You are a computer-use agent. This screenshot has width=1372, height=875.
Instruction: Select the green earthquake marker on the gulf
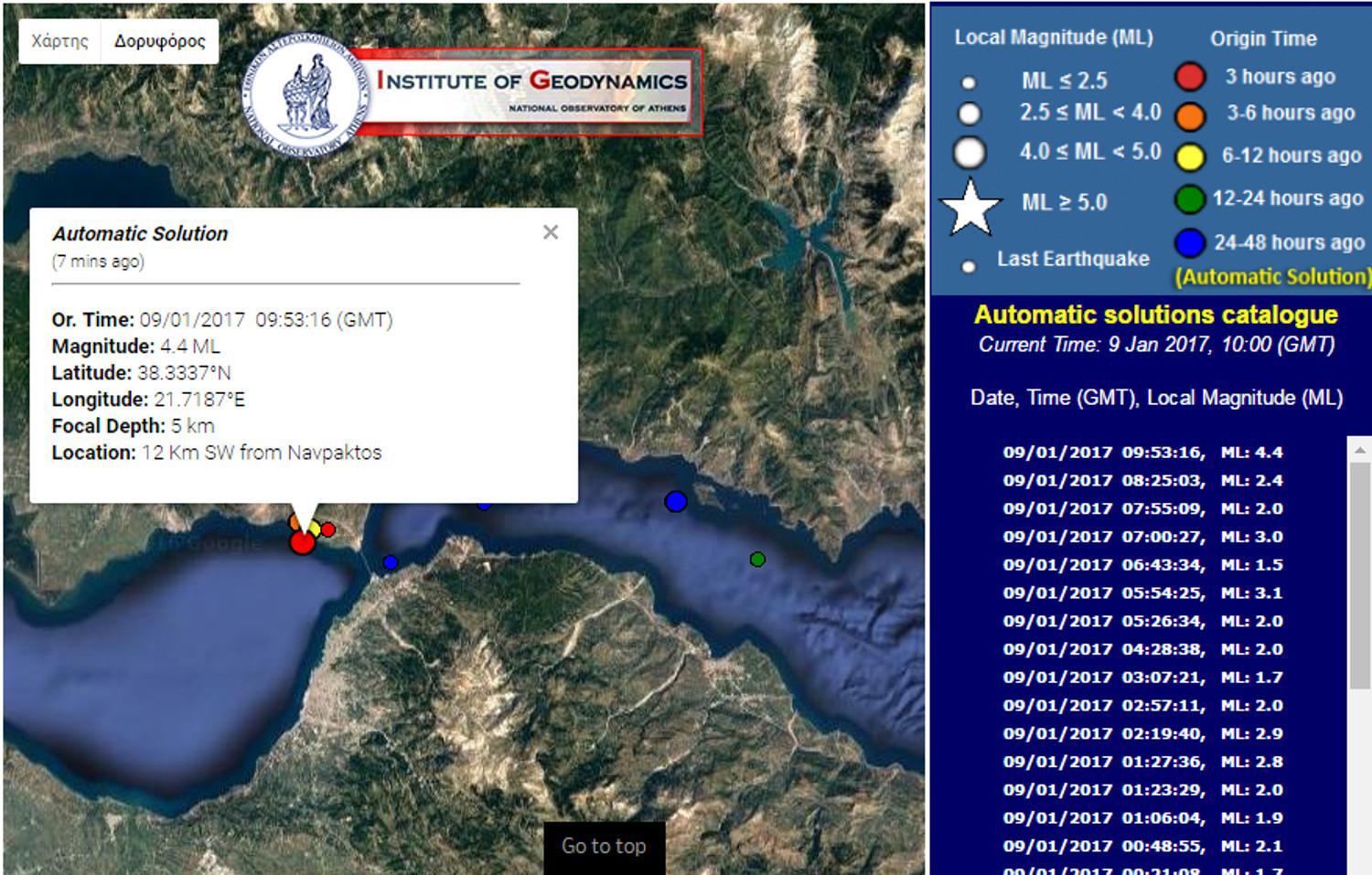point(757,559)
